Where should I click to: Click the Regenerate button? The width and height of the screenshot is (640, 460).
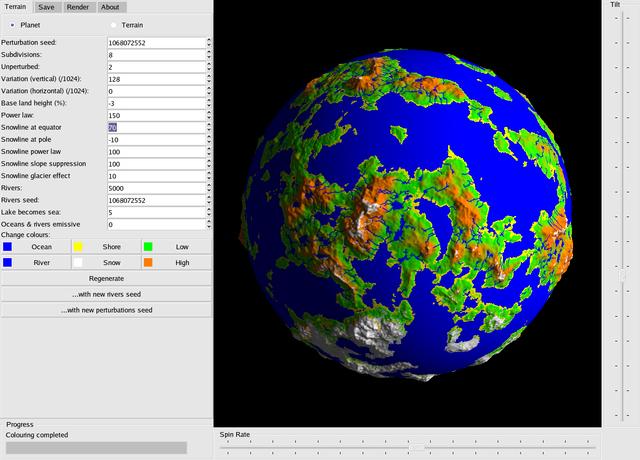pos(107,278)
